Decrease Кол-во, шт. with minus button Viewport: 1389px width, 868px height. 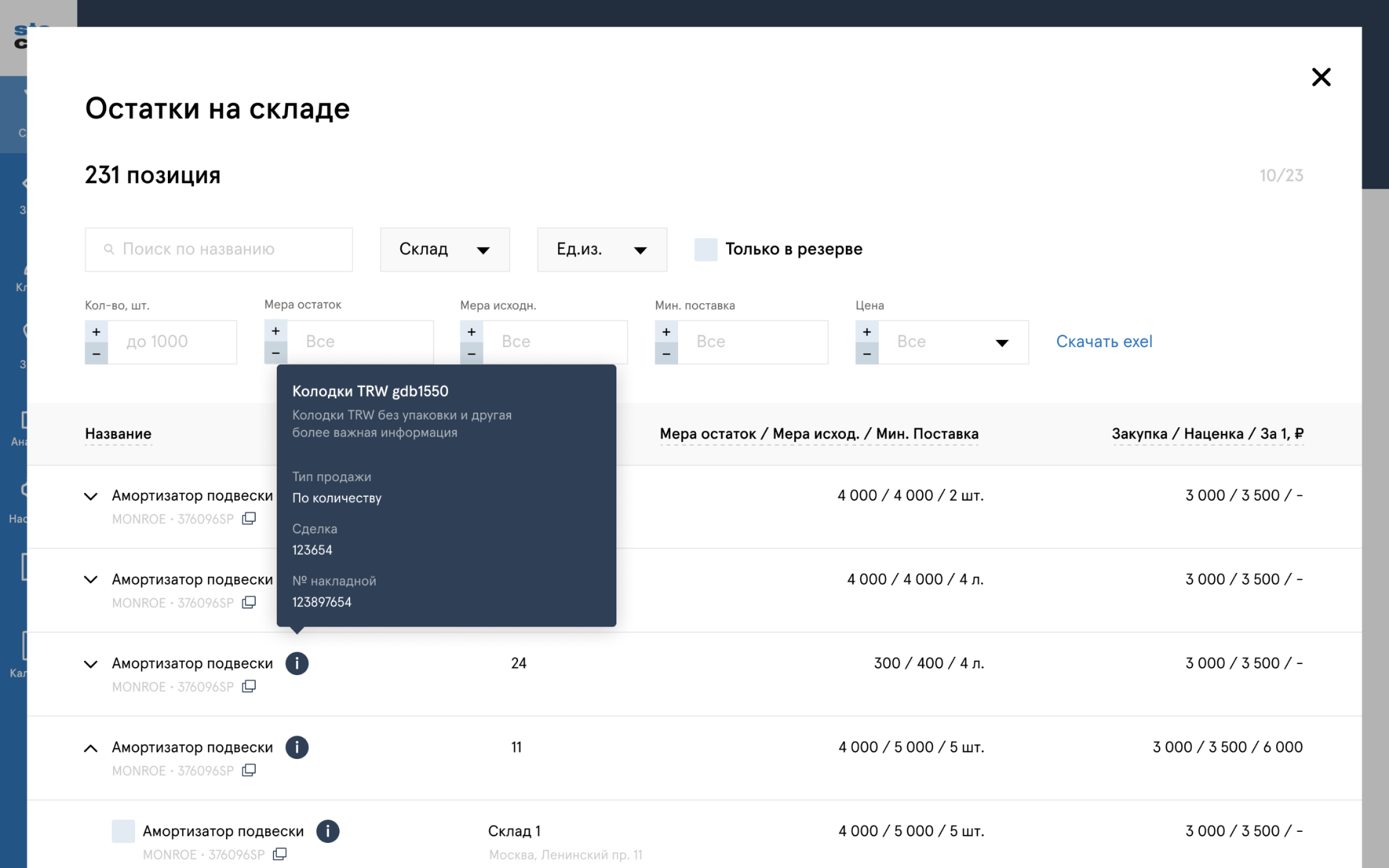pyautogui.click(x=96, y=353)
